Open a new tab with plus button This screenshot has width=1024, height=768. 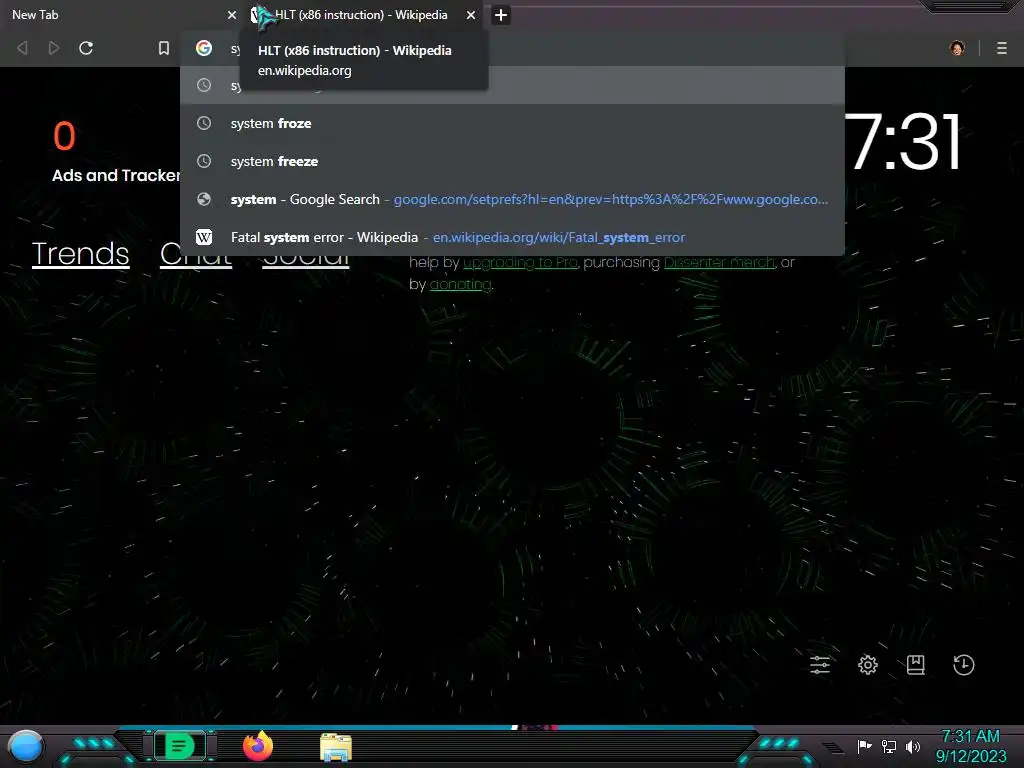click(501, 15)
